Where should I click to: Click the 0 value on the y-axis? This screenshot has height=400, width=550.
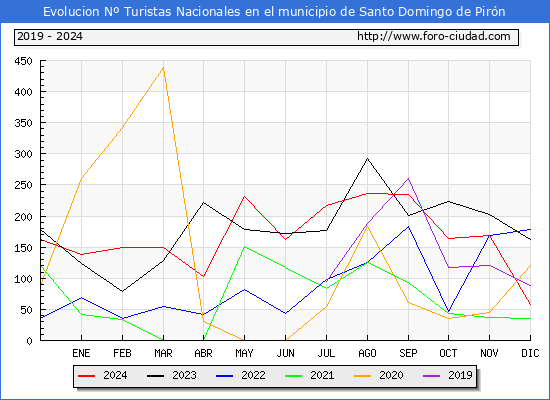(29, 341)
